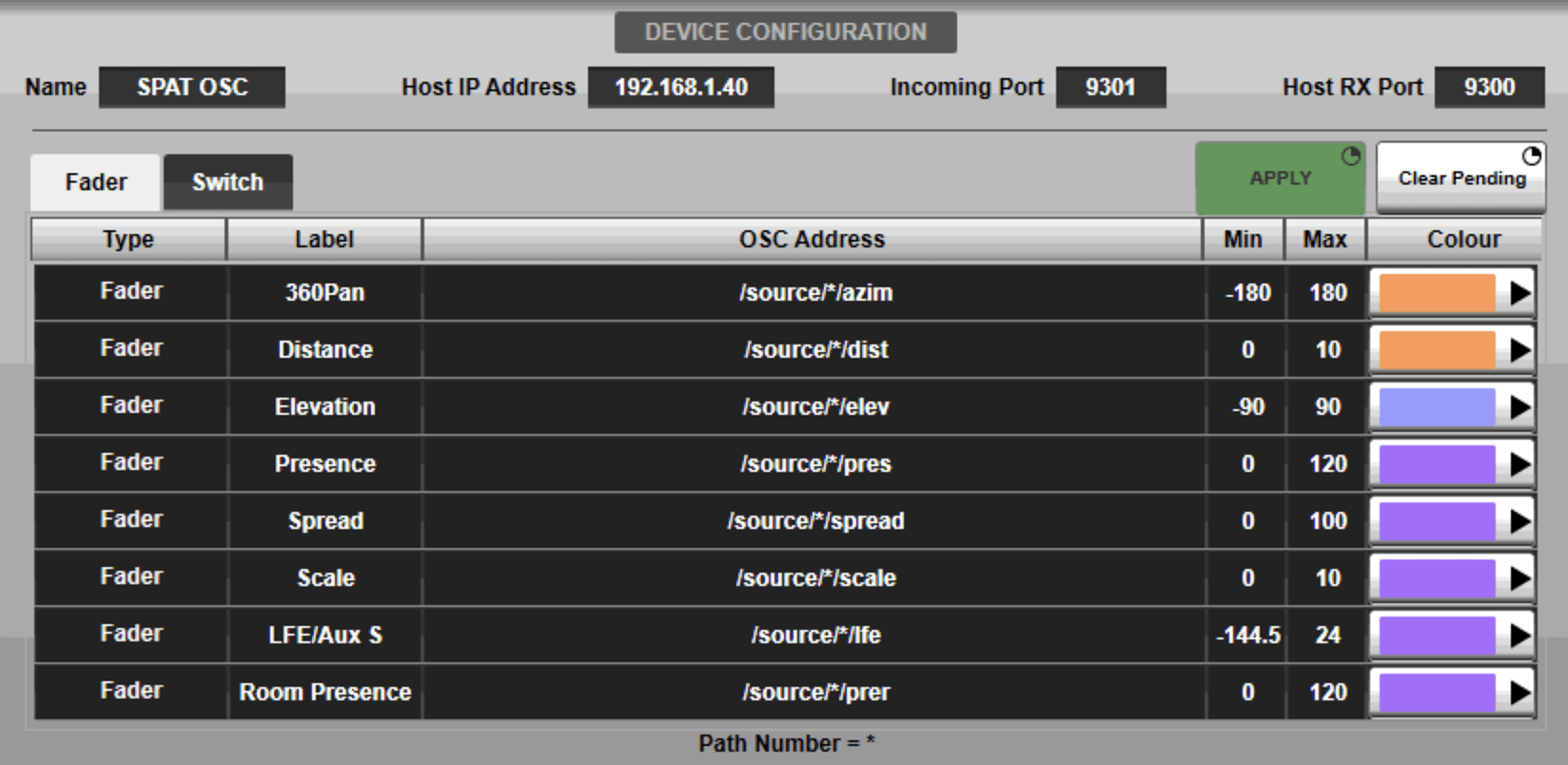This screenshot has width=1568, height=765.
Task: Open colour dropdown arrow for 360Pan row
Action: click(x=1519, y=293)
